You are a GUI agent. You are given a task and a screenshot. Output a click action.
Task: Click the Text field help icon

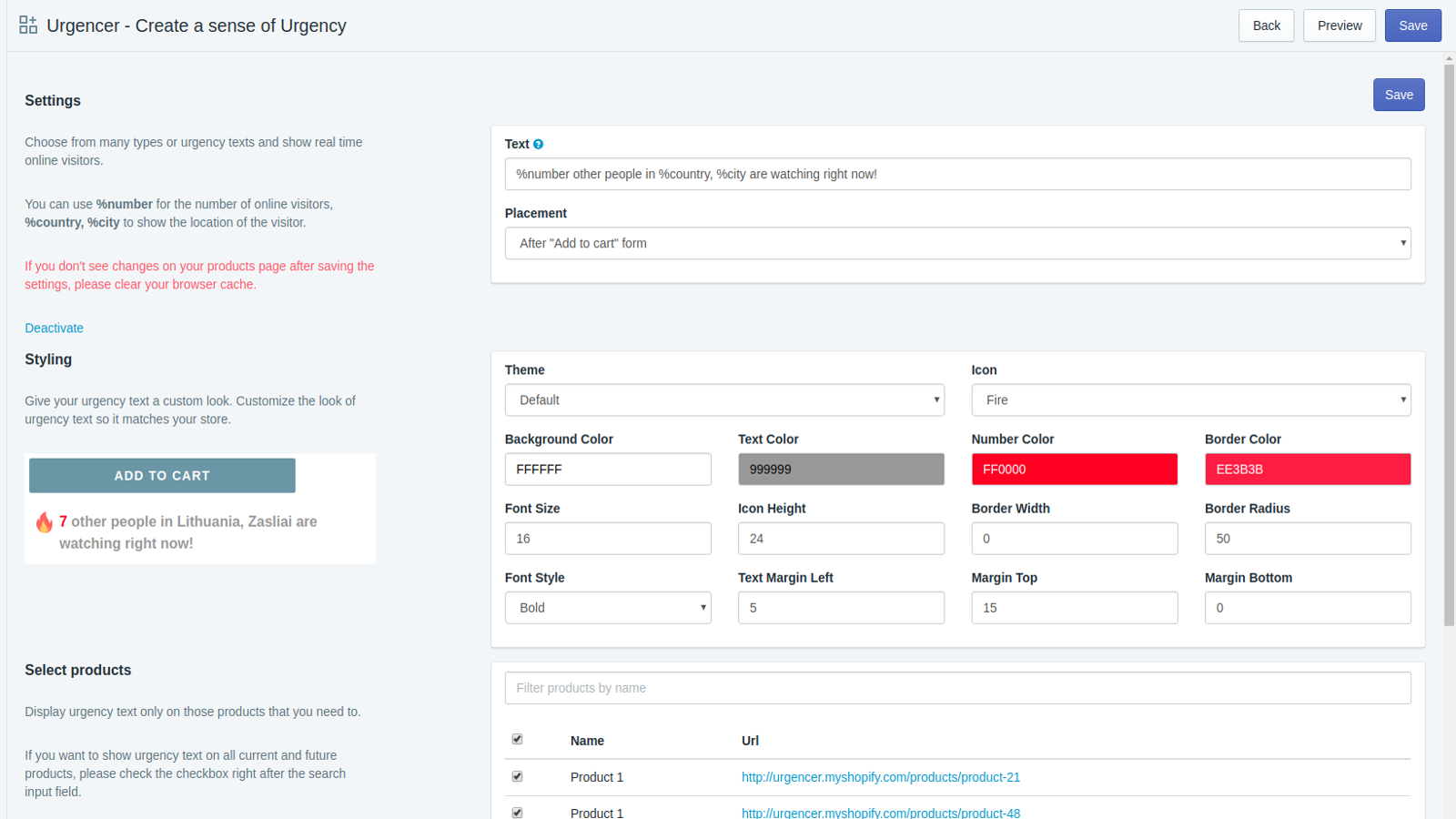538,144
